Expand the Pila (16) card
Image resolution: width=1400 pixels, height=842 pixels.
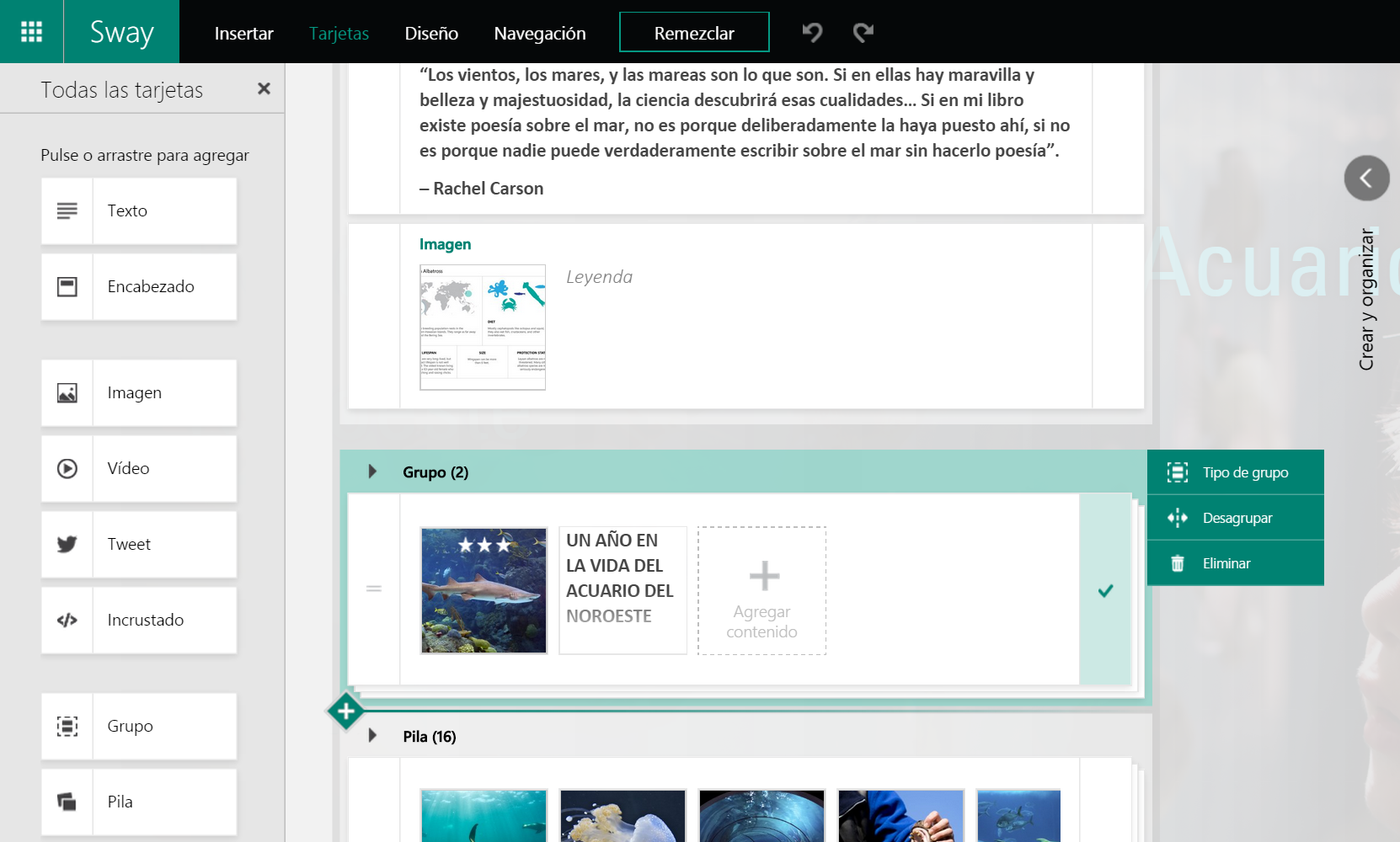372,736
